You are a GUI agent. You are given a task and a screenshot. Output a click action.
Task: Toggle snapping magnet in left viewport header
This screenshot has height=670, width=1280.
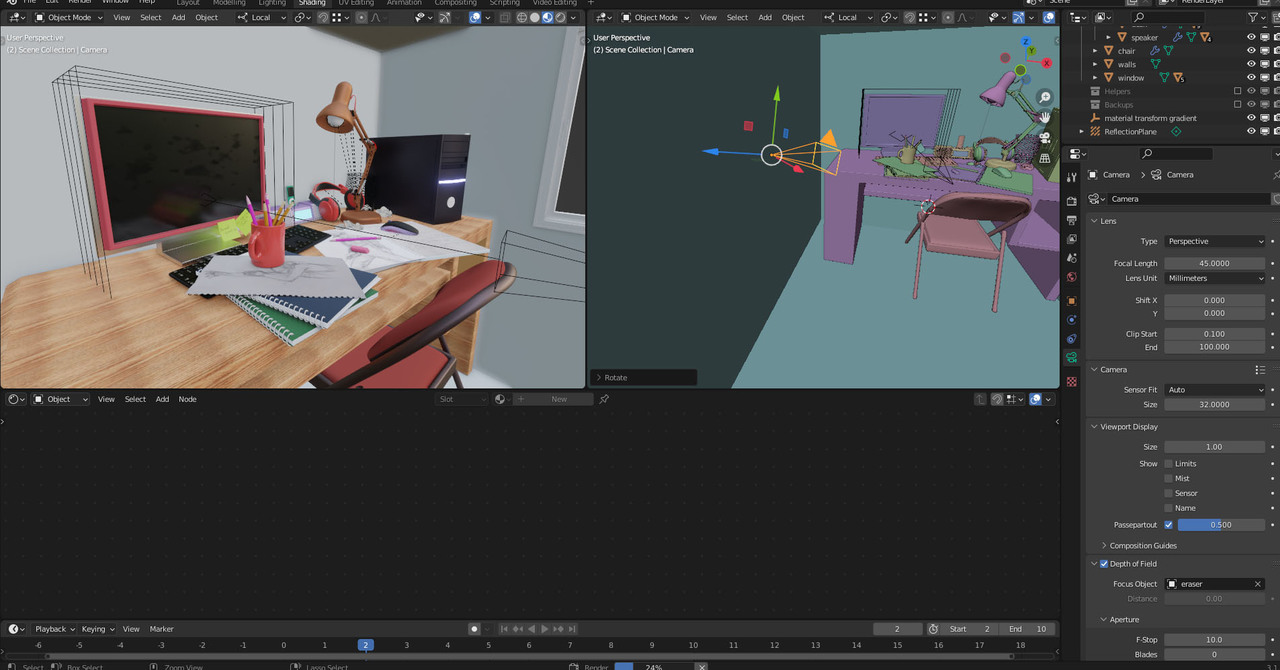click(323, 17)
